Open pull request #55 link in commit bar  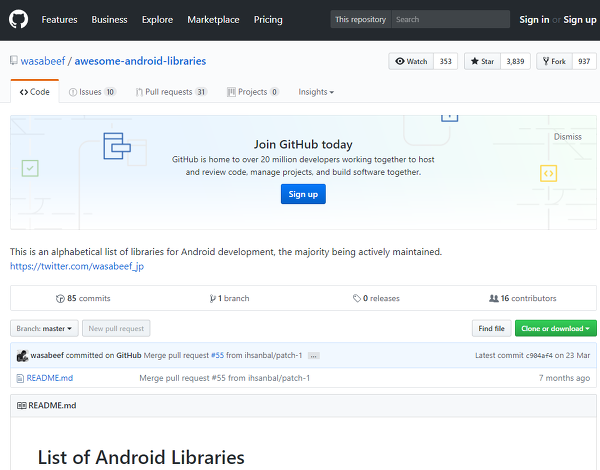point(217,355)
